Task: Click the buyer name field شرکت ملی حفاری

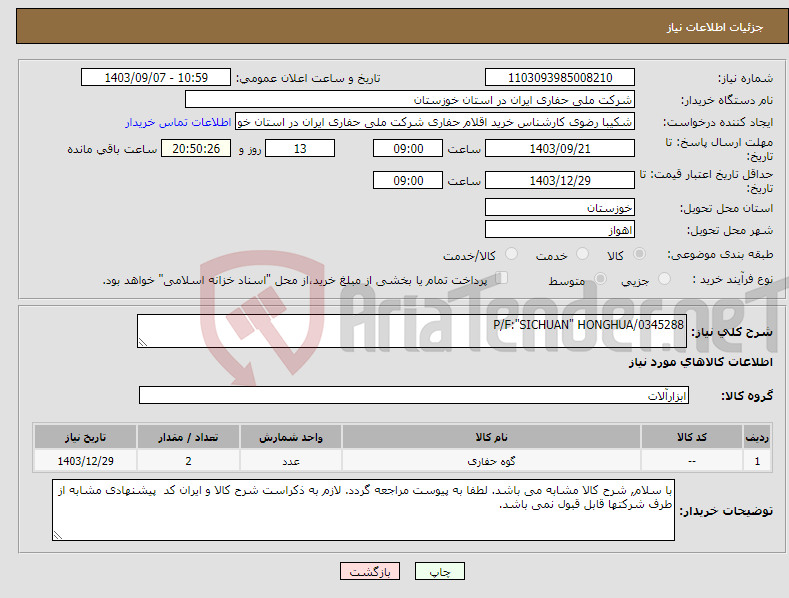Action: point(410,100)
